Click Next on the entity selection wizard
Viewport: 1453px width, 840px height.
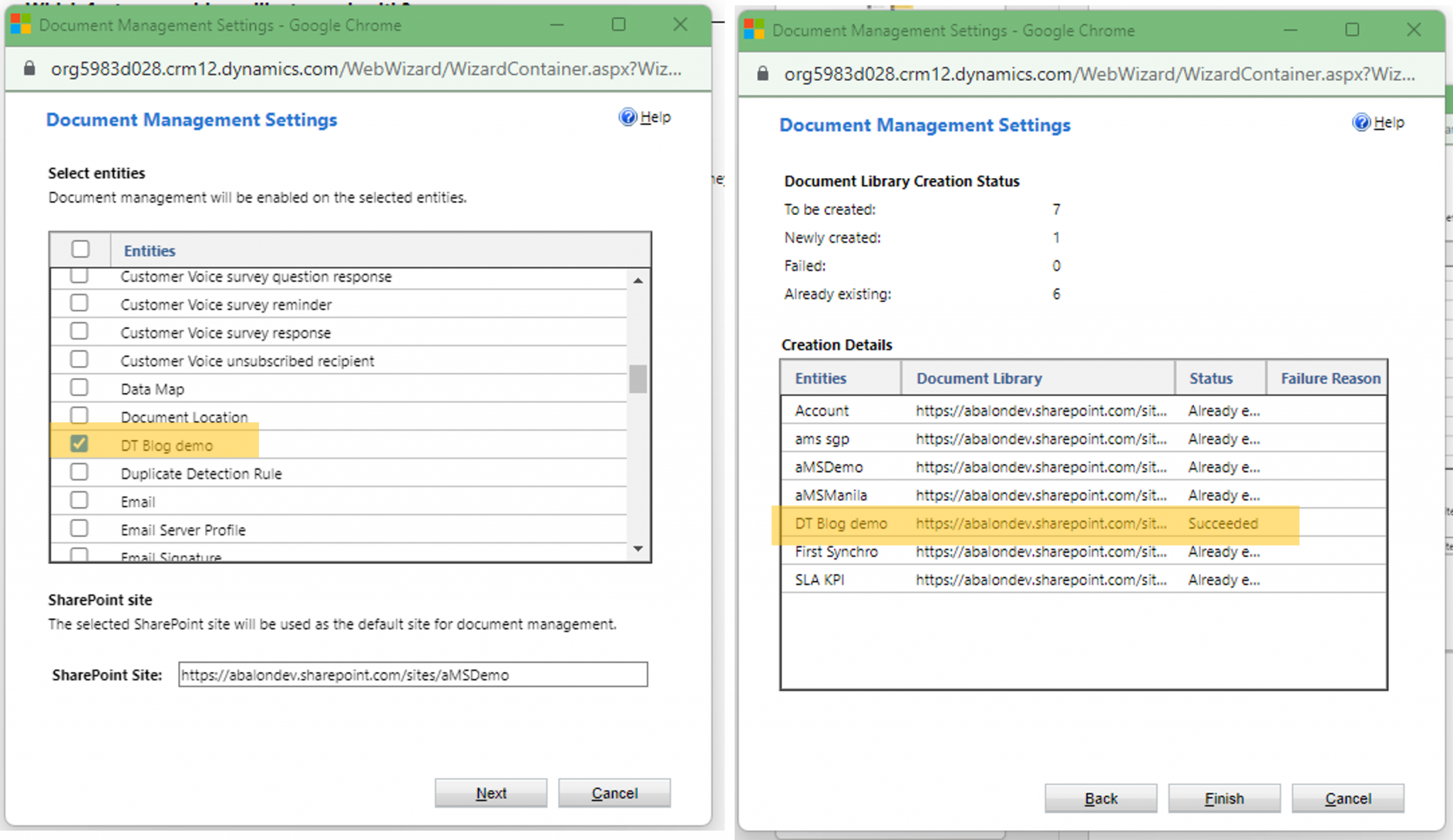point(491,792)
